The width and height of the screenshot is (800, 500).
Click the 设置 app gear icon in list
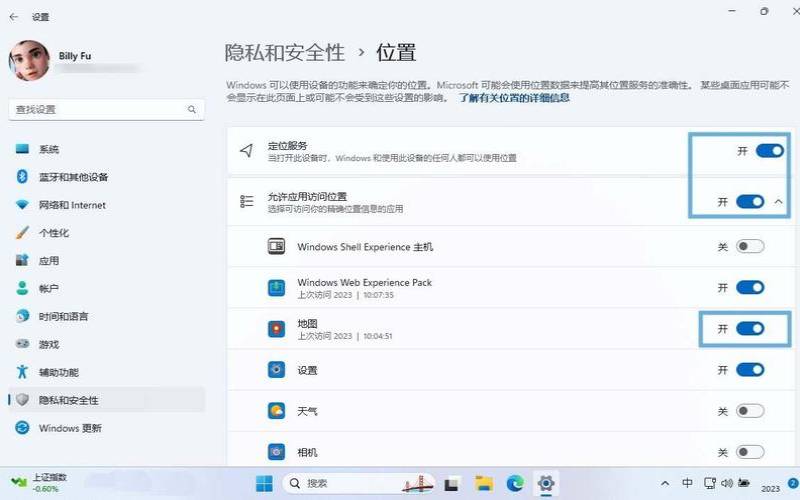[277, 369]
